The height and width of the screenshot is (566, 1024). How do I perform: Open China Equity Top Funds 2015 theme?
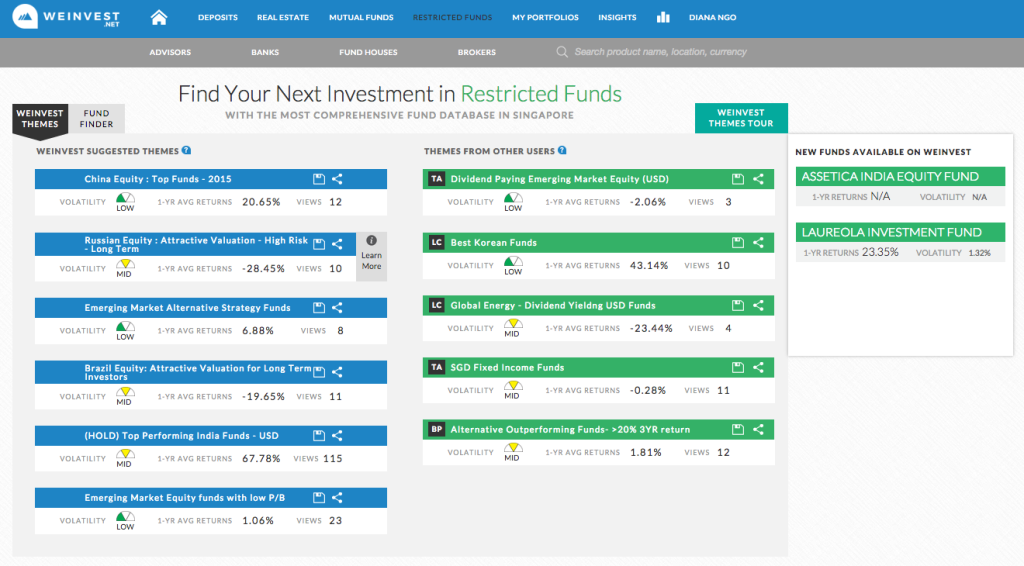tap(158, 179)
